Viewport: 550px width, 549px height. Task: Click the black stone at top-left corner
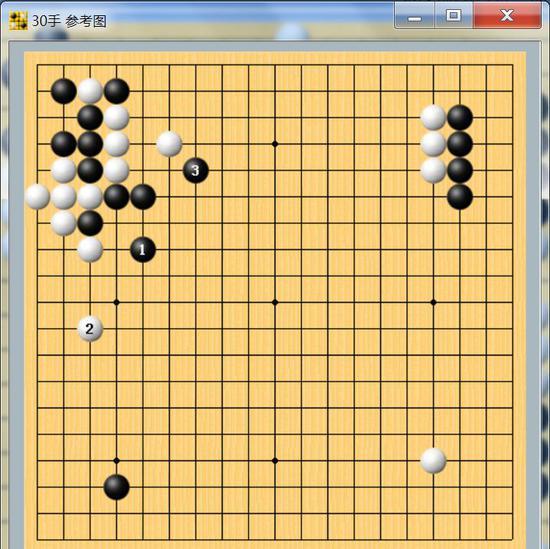[x=63, y=91]
